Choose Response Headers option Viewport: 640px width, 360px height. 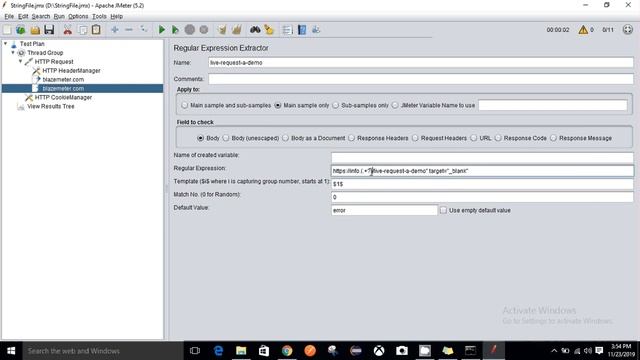352,138
